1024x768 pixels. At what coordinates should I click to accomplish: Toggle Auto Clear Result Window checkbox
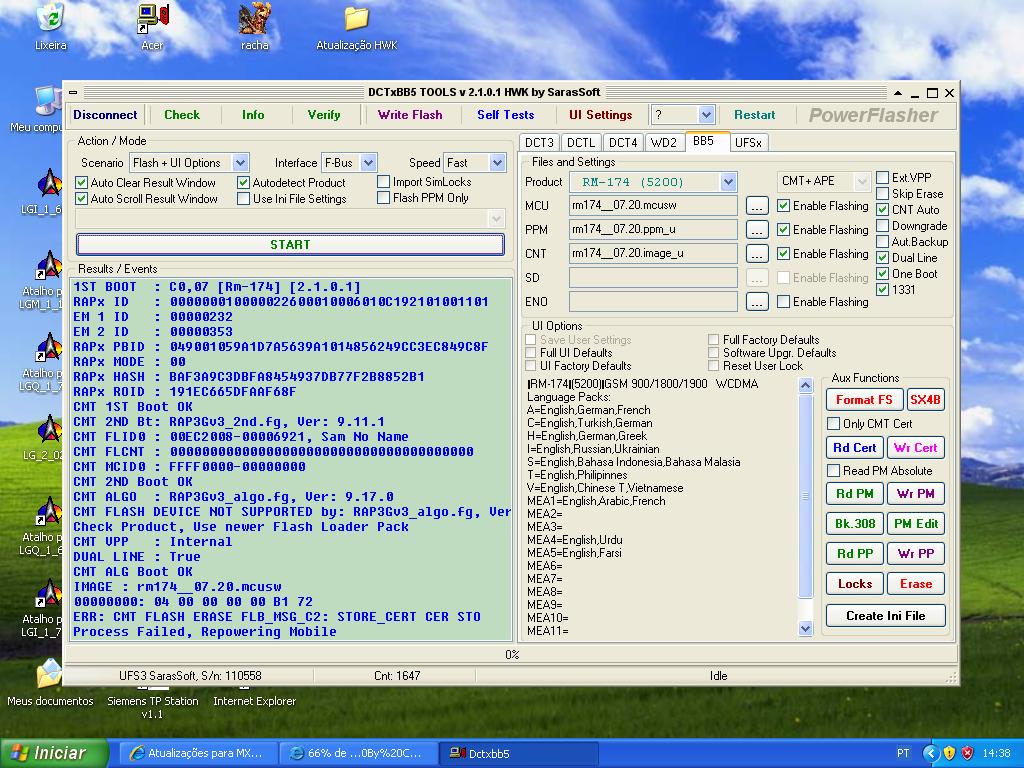[x=82, y=183]
